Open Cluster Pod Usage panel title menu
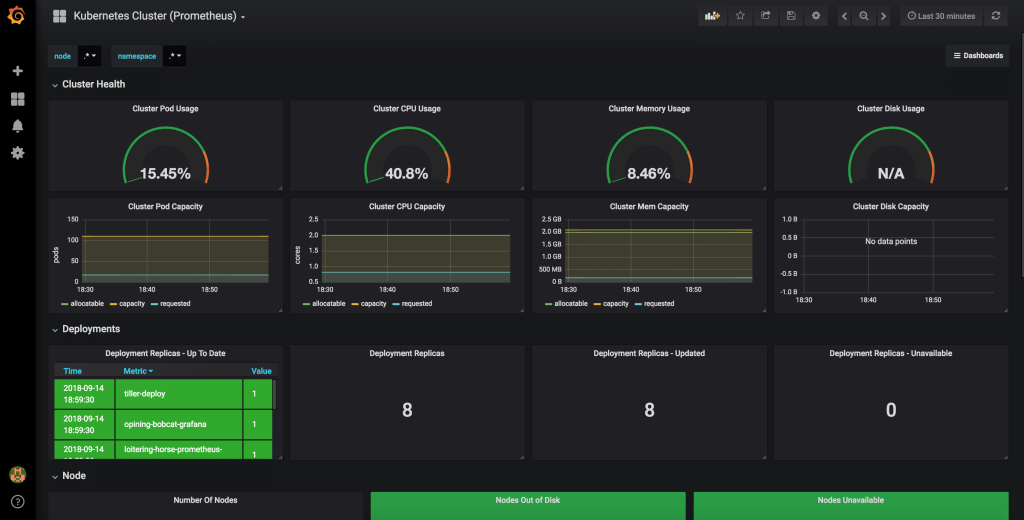The image size is (1024, 520). [165, 108]
